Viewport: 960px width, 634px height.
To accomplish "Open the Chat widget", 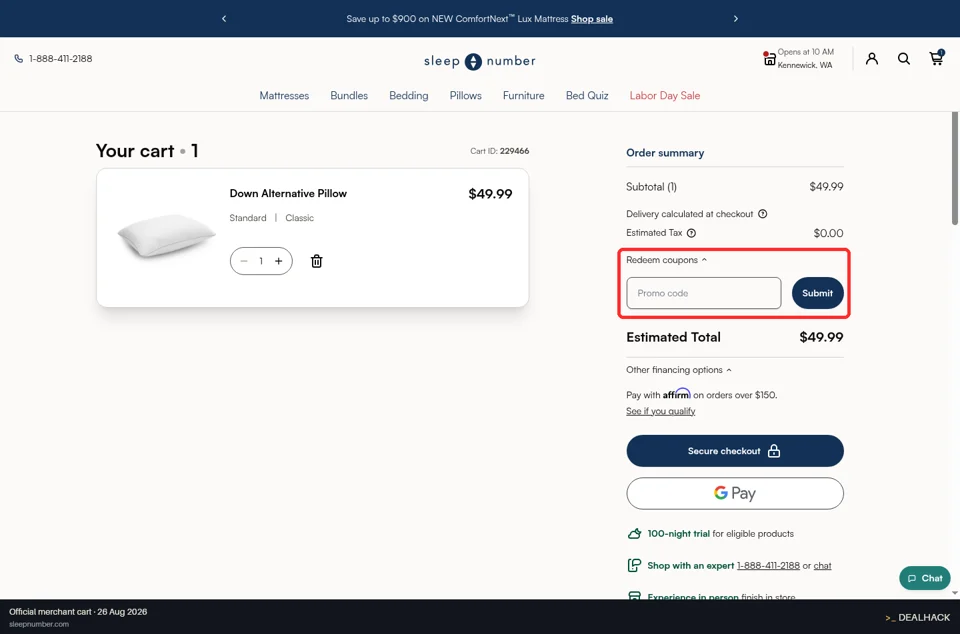I will point(924,578).
